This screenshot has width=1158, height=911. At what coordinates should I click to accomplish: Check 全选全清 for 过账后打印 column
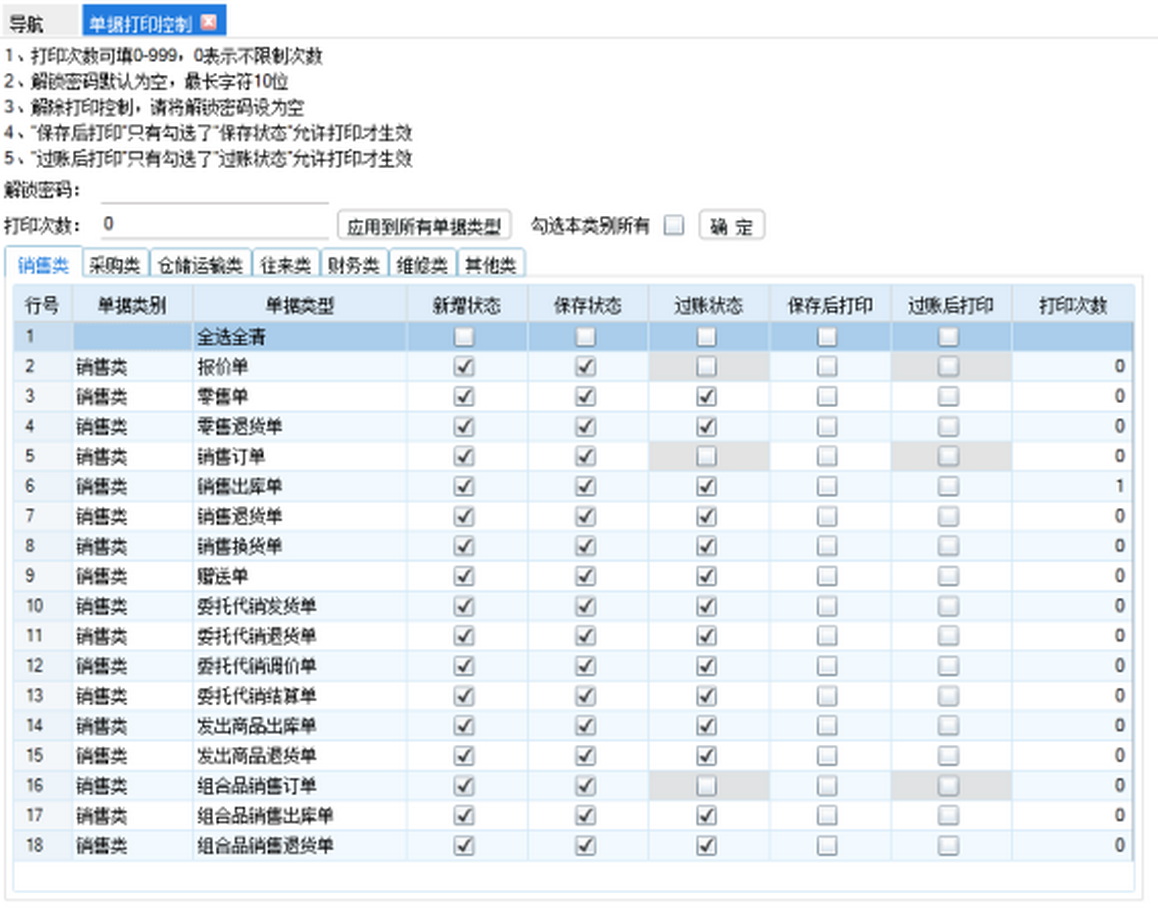[948, 337]
